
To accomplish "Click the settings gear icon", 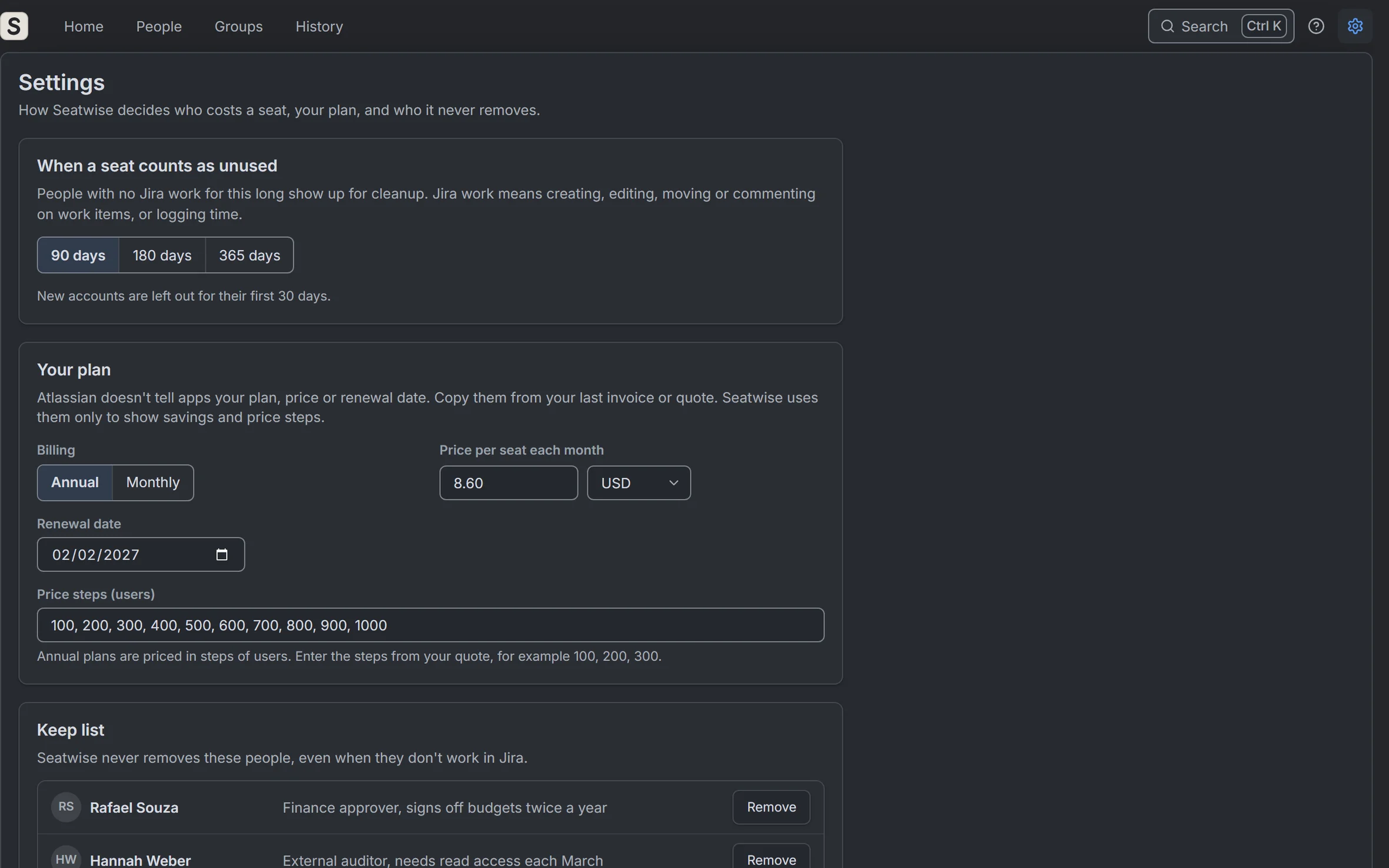I will [1355, 26].
